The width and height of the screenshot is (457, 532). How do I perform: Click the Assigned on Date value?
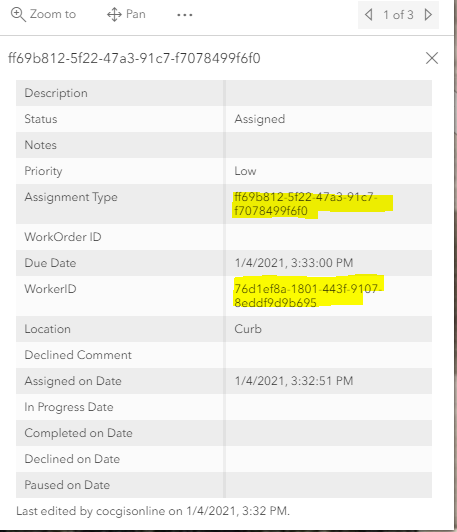pyautogui.click(x=294, y=381)
